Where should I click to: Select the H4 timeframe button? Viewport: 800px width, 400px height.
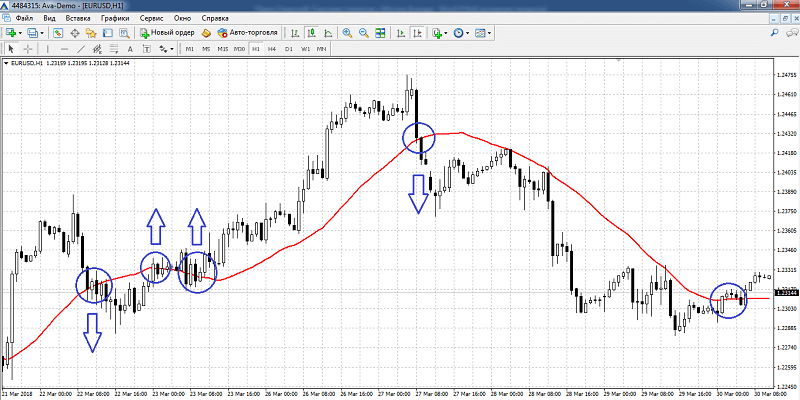[272, 49]
